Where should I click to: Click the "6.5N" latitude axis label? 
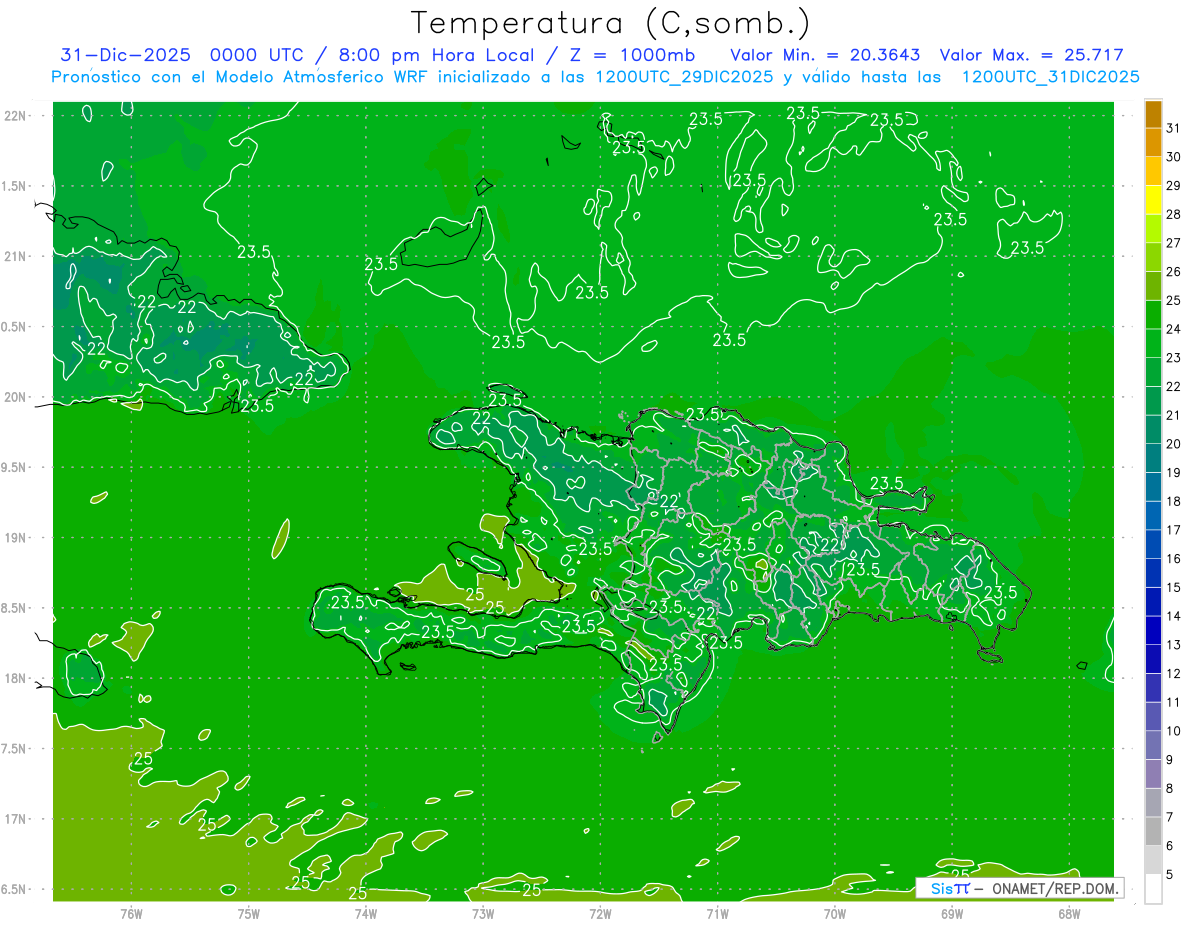coord(14,889)
